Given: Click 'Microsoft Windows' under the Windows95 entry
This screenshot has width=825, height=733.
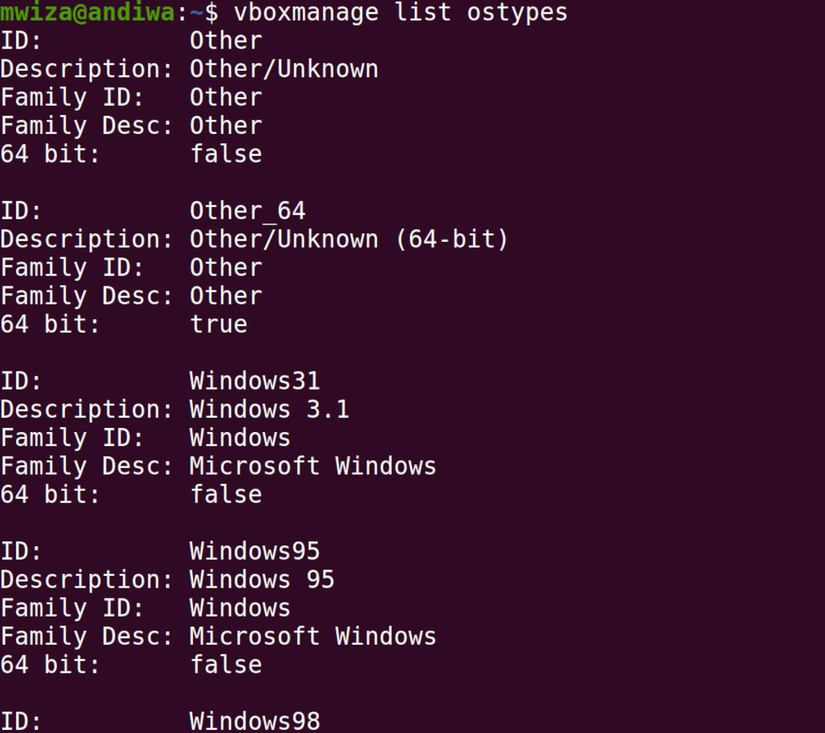Looking at the screenshot, I should click(313, 636).
